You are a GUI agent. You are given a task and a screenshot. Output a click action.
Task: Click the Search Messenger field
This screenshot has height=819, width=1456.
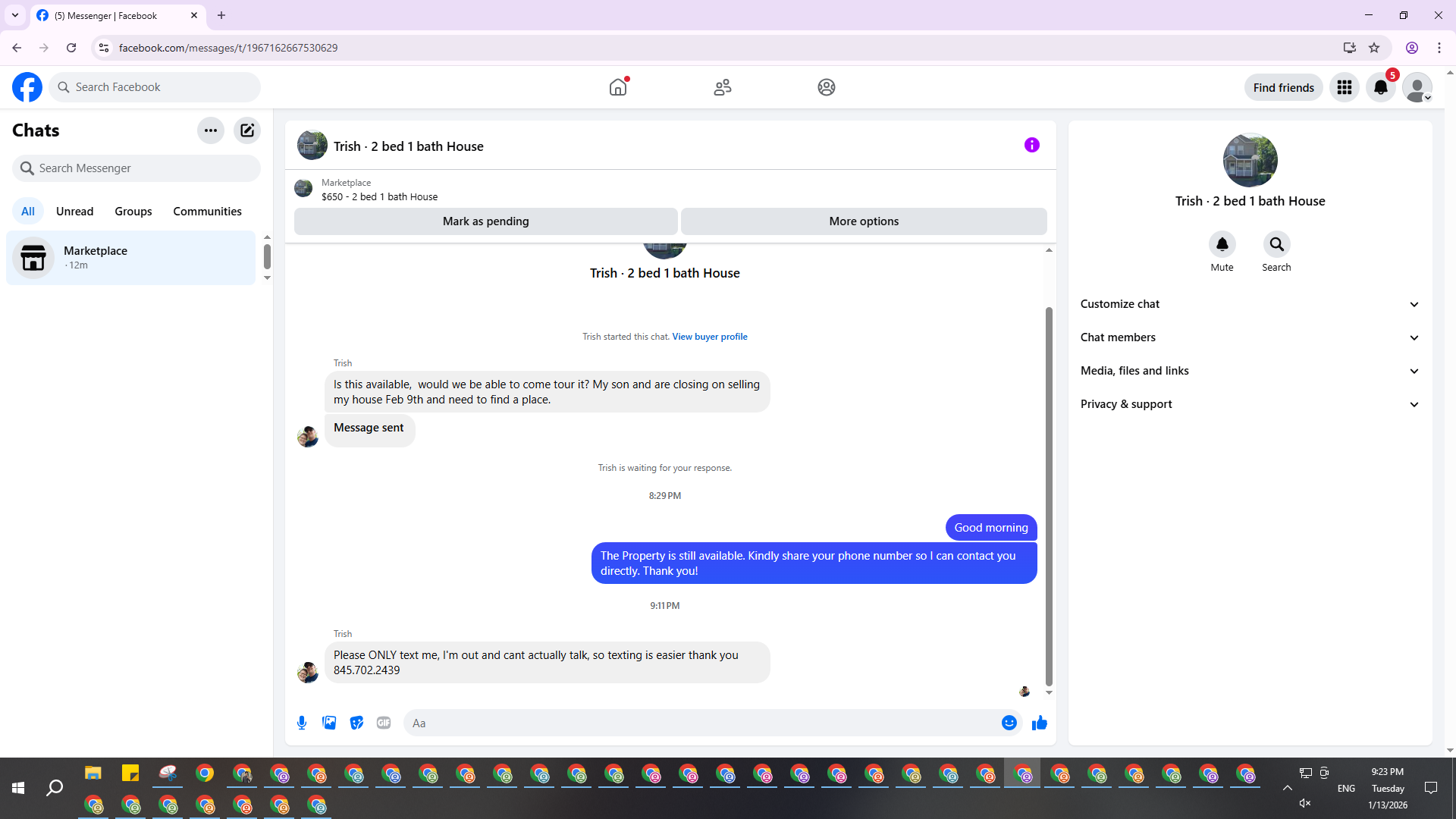pos(136,168)
